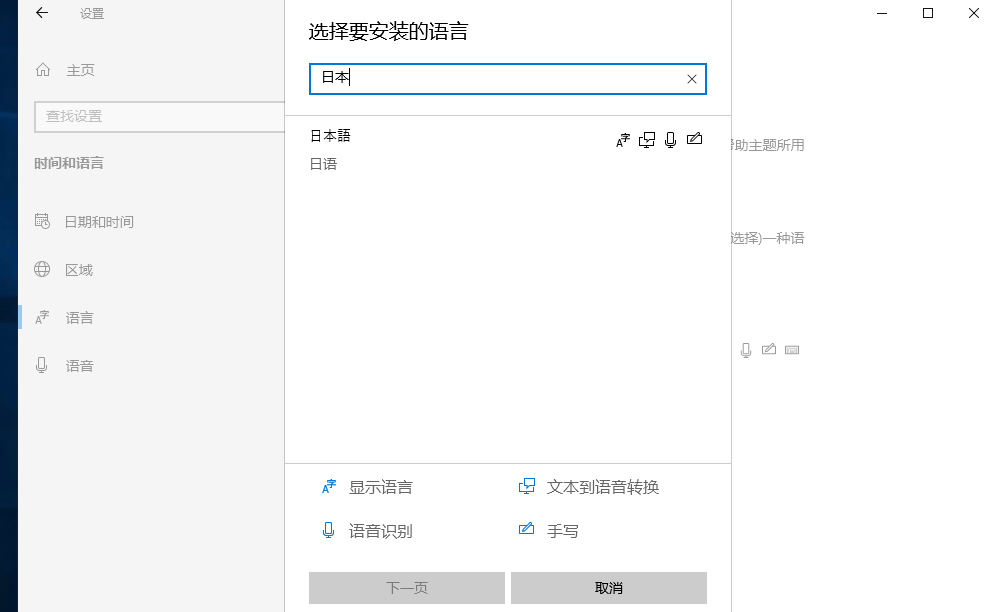Select 日本語 from the search results

click(330, 136)
